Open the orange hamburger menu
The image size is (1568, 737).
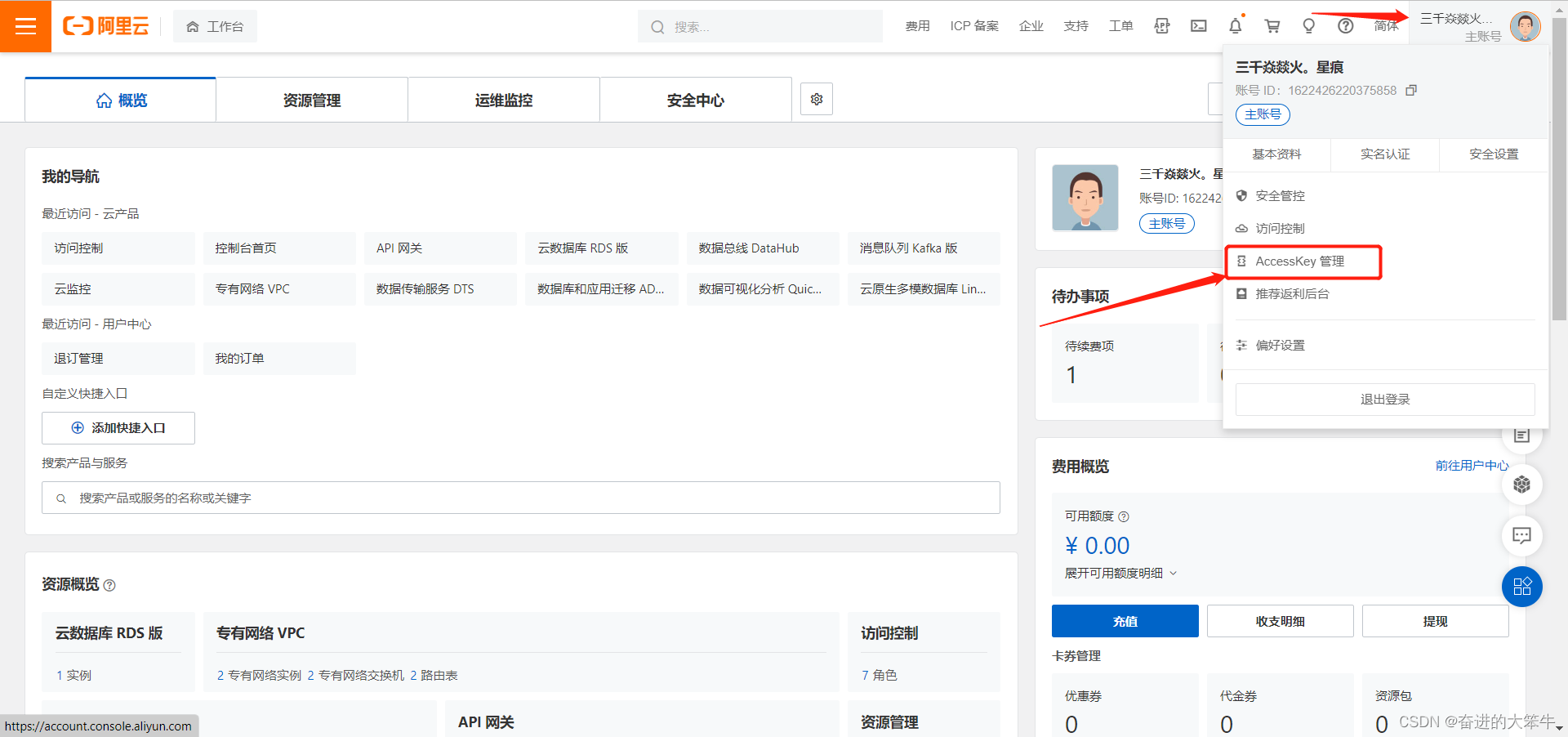[25, 26]
